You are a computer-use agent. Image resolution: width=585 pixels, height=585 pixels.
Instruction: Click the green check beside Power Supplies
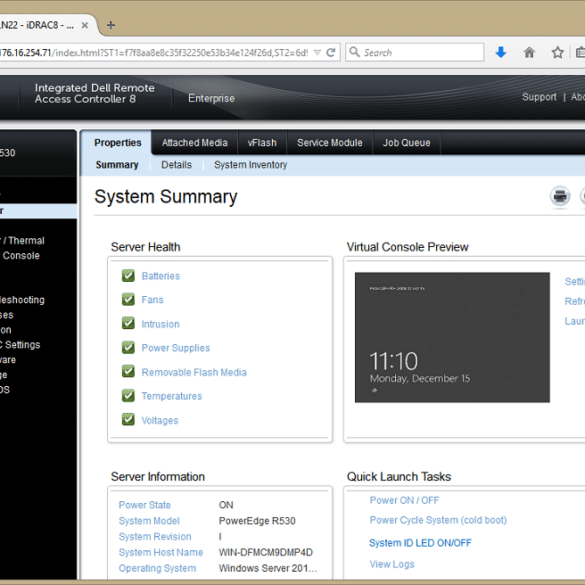128,347
